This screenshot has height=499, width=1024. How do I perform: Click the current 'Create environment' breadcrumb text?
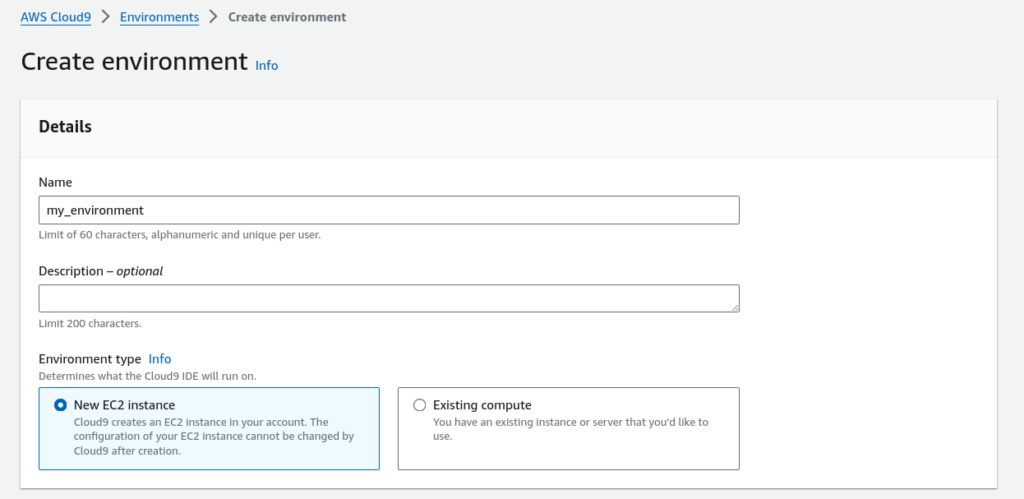pyautogui.click(x=287, y=17)
